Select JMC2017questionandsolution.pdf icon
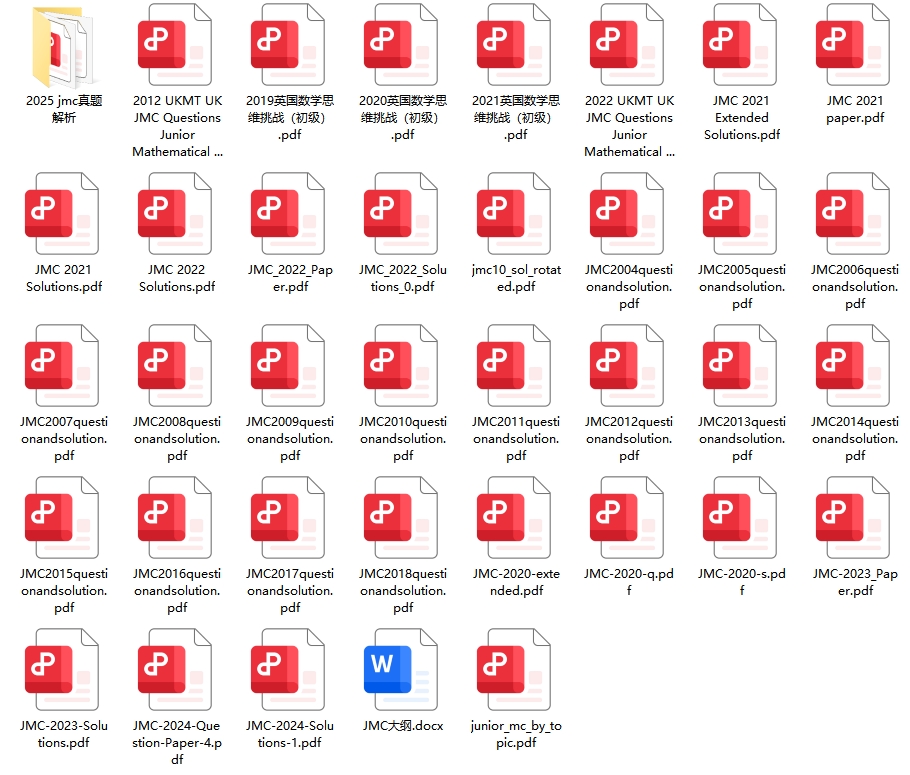The image size is (910, 775). pos(288,518)
